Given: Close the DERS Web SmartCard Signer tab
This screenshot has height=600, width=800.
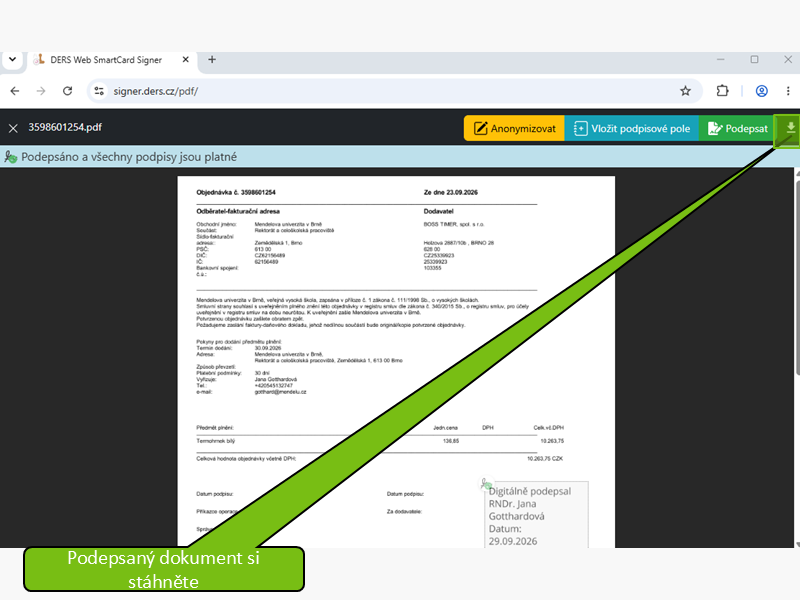Looking at the screenshot, I should (186, 60).
